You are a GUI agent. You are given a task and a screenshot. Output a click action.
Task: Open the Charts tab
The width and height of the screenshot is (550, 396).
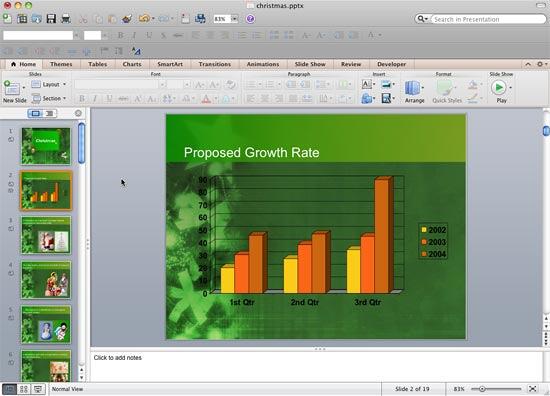tap(132, 64)
